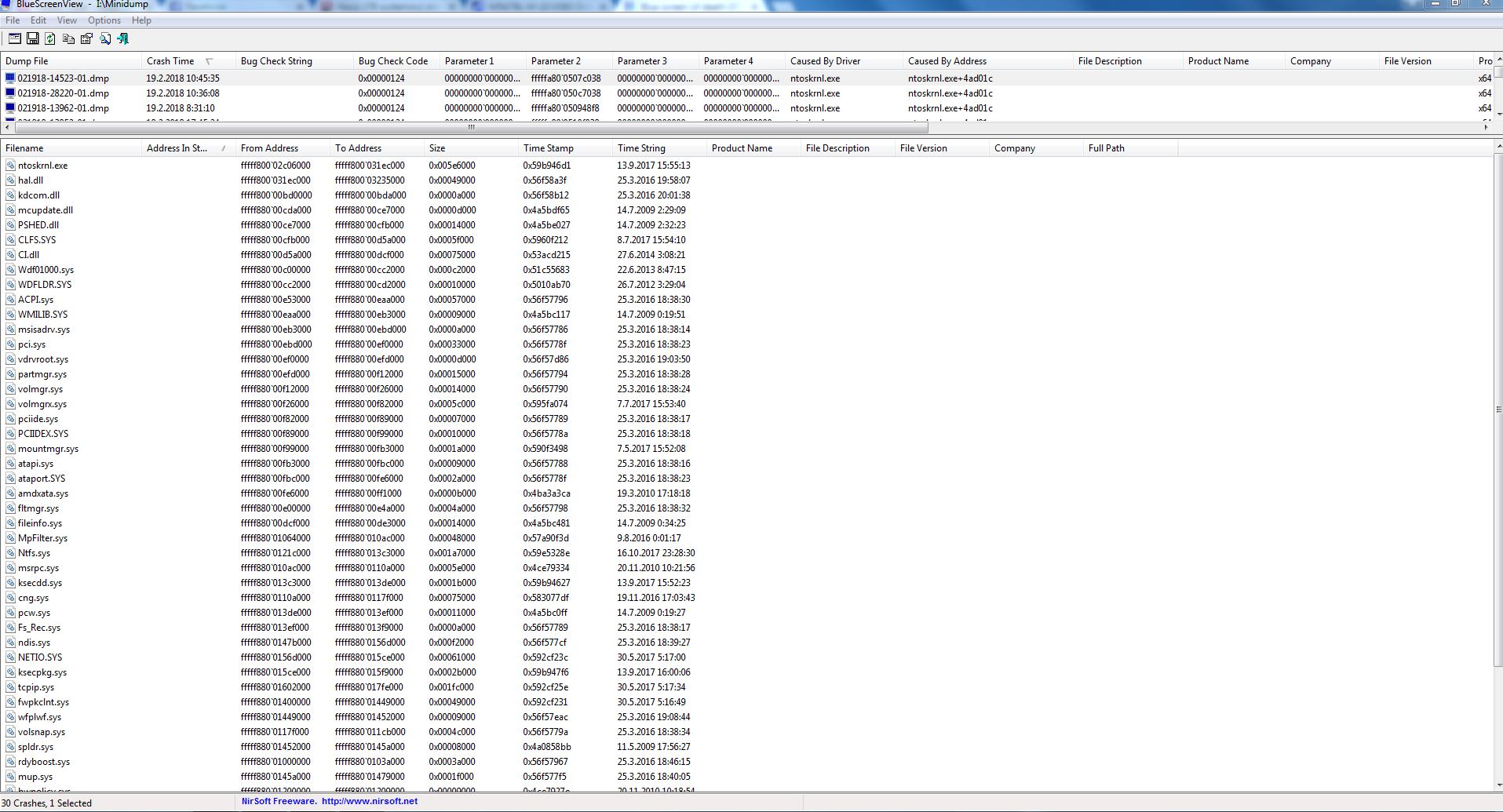Viewport: 1503px width, 812px height.
Task: Open the View menu
Action: coord(67,20)
